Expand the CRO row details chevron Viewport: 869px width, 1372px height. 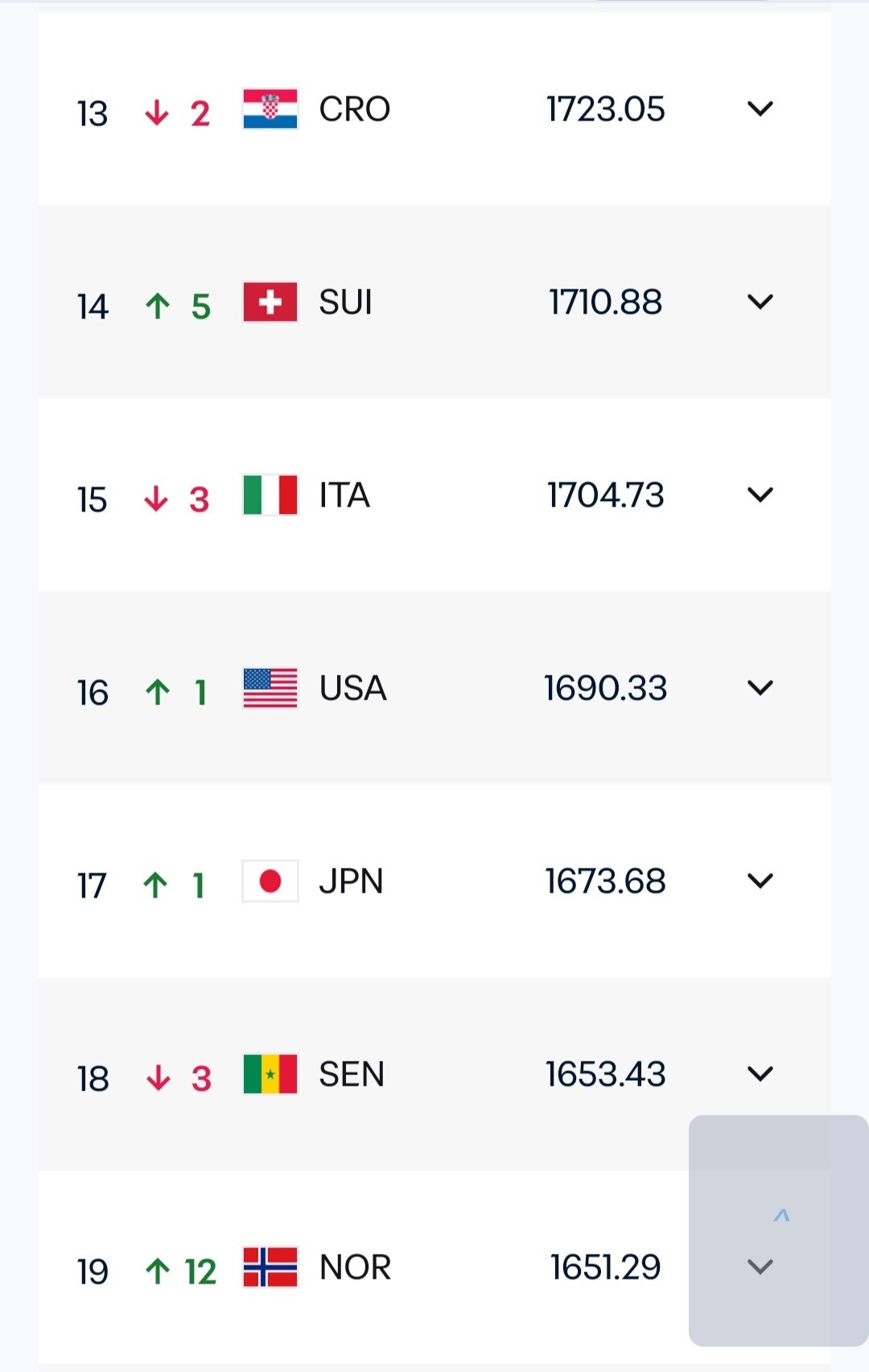[760, 109]
